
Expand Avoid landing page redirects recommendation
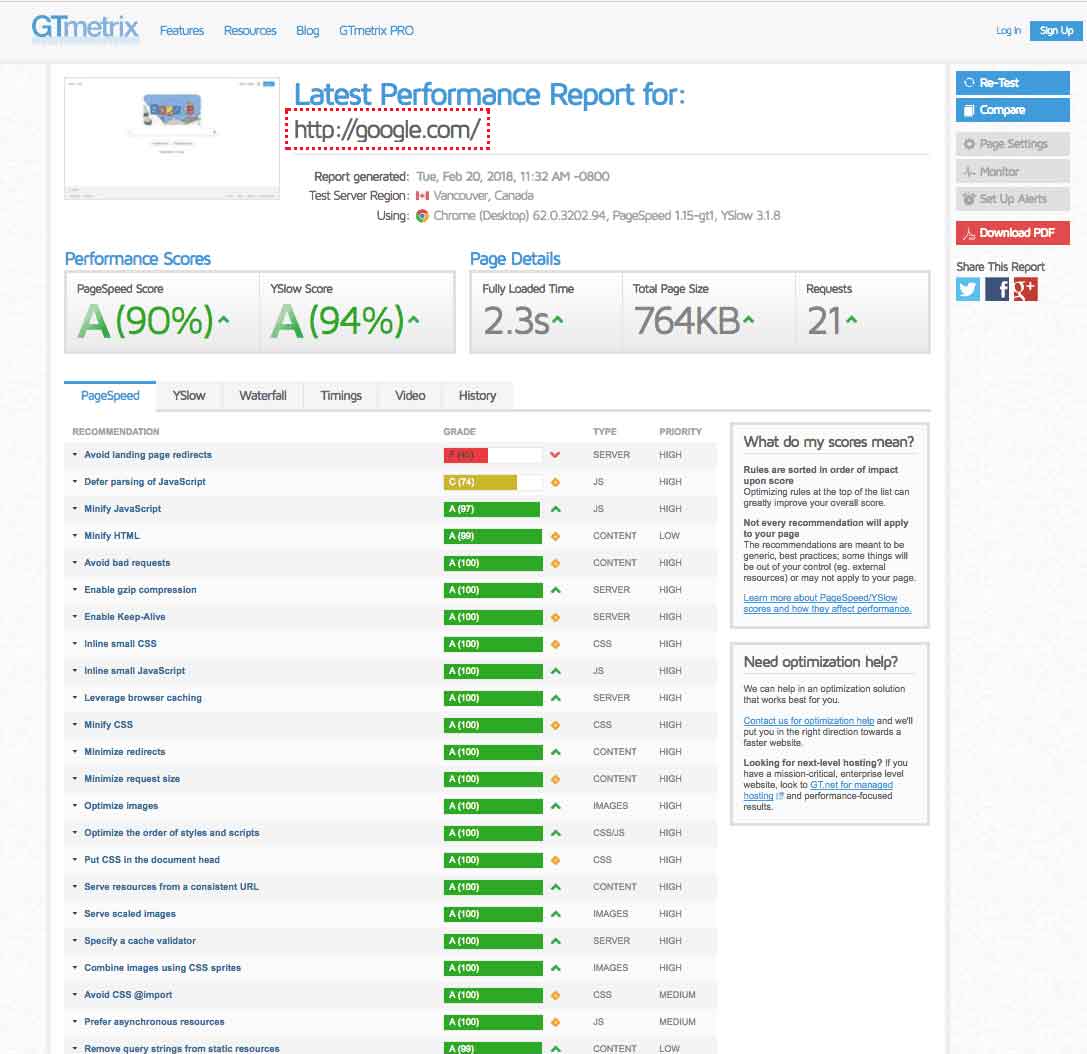point(147,455)
